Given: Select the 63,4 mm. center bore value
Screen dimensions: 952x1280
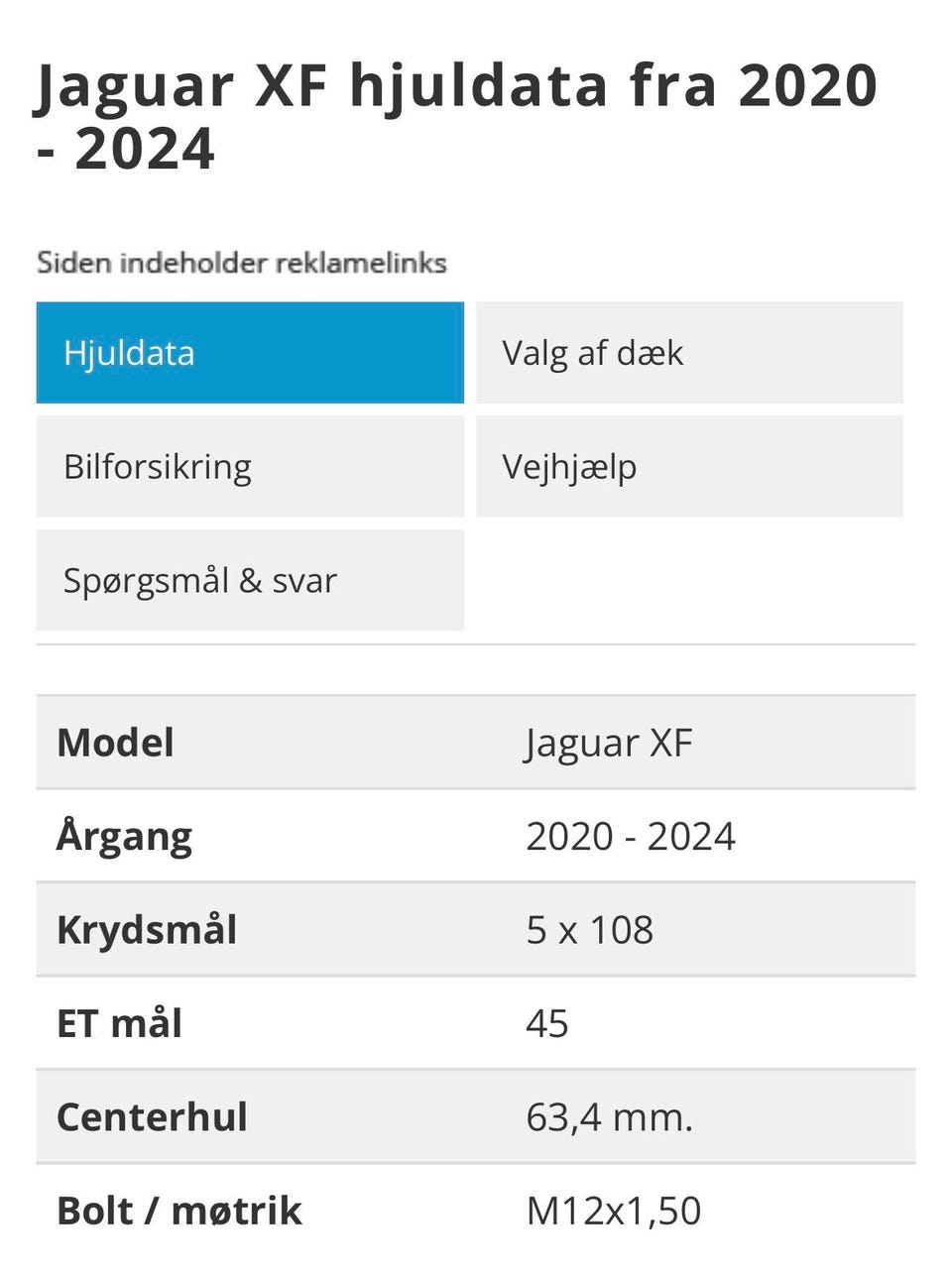Looking at the screenshot, I should [610, 1117].
